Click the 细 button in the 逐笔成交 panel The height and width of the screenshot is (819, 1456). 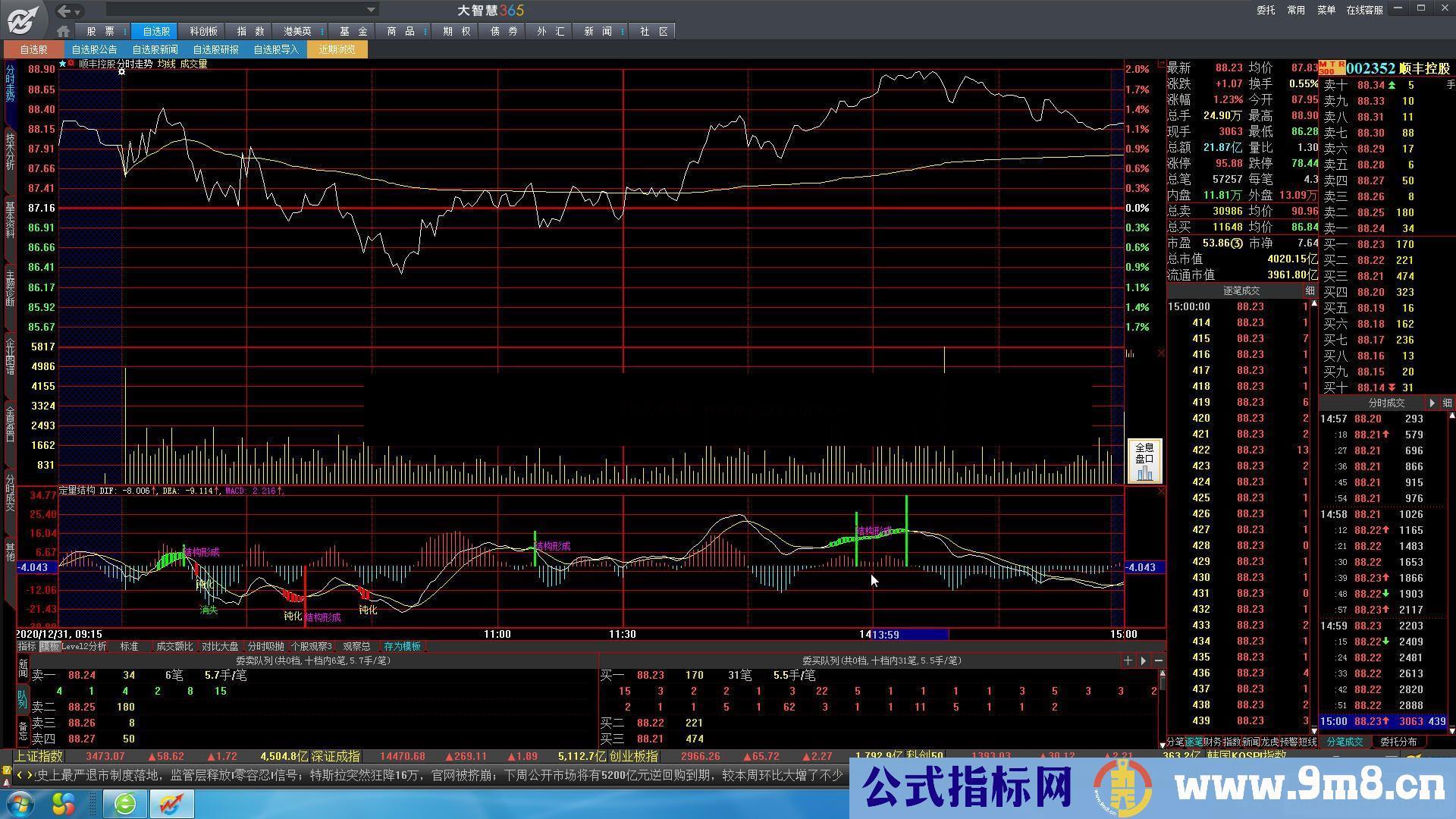1310,290
